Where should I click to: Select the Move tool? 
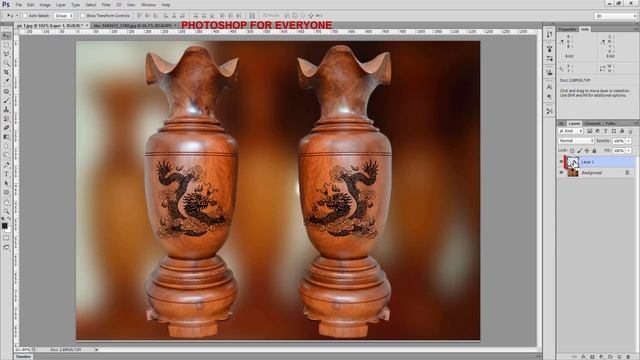[6, 36]
